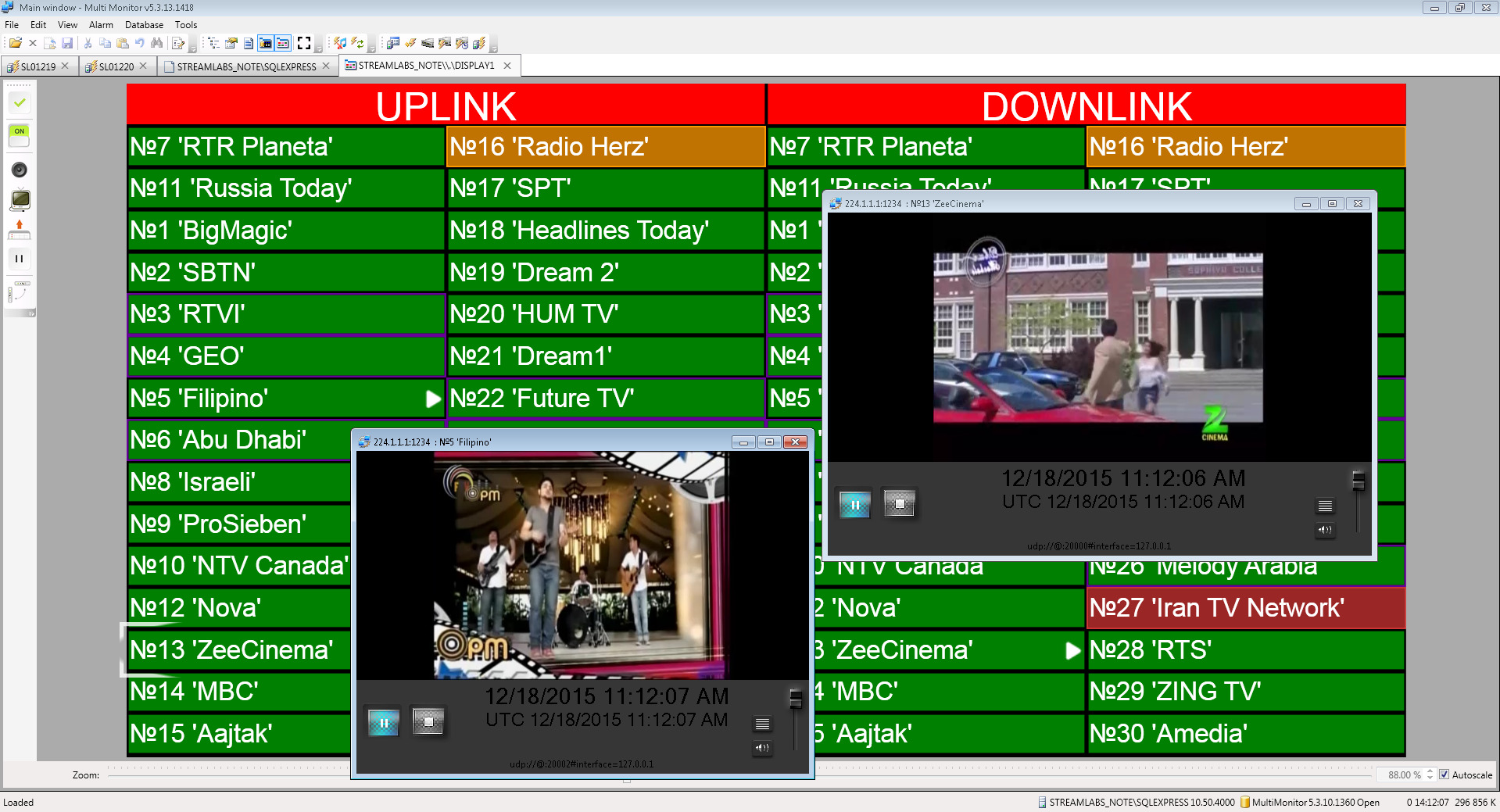Expand the first toolbar overflow arrow
The width and height of the screenshot is (1500, 812).
[193, 49]
